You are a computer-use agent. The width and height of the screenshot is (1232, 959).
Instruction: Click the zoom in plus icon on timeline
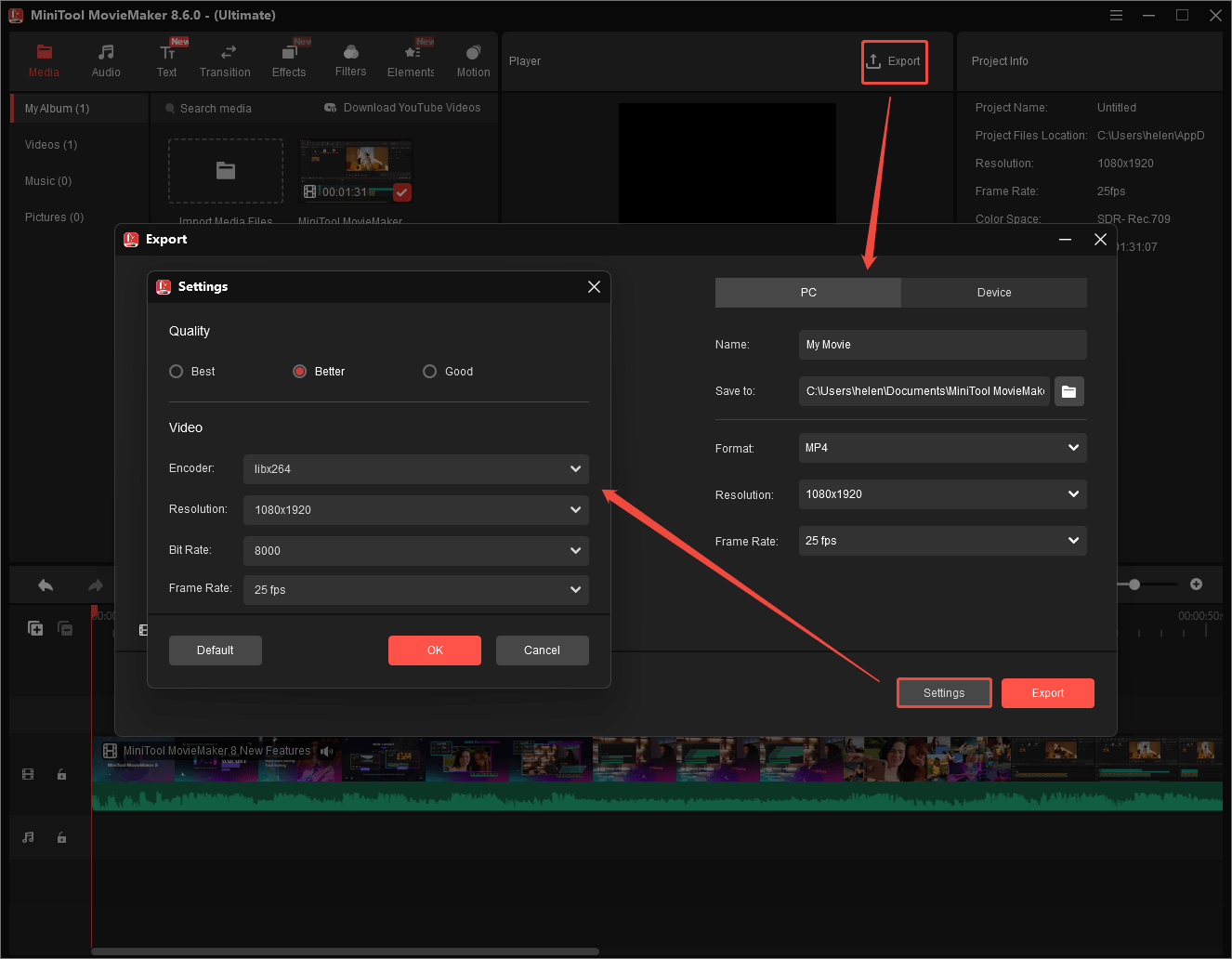pyautogui.click(x=1196, y=585)
